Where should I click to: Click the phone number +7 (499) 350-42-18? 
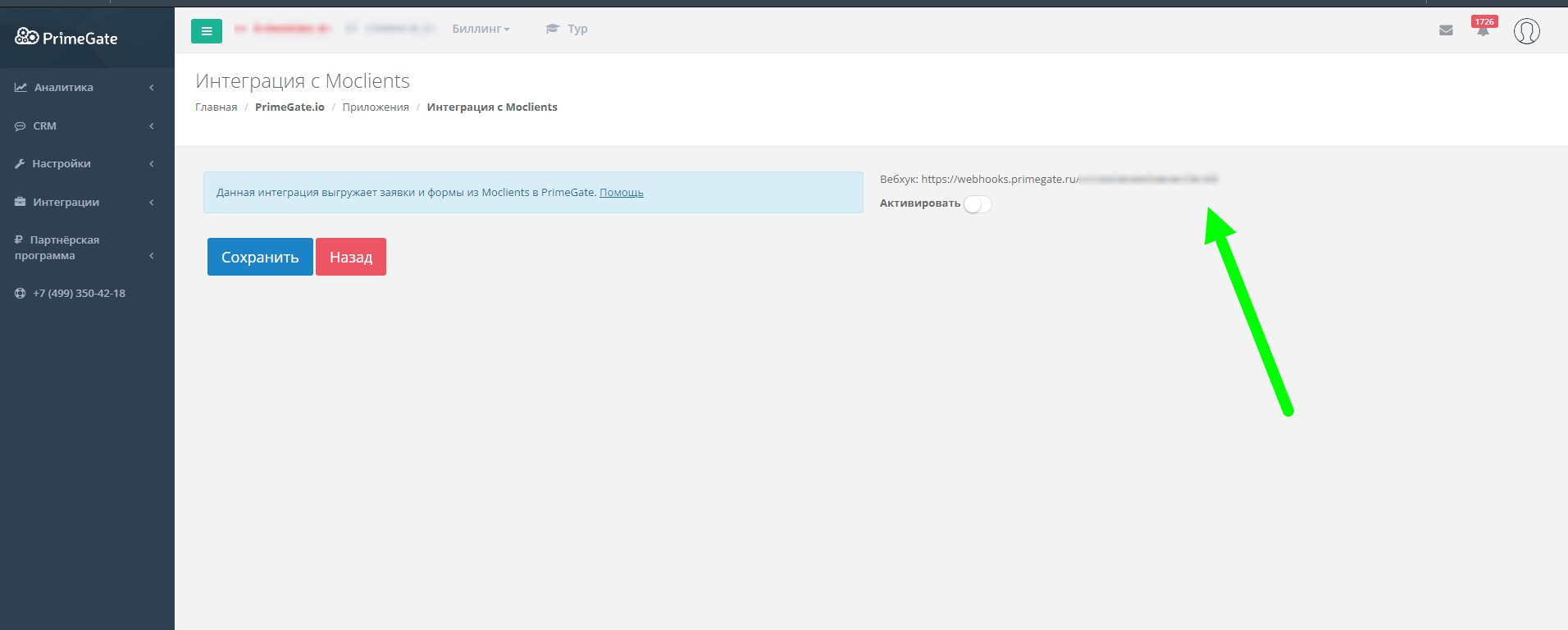pos(79,293)
